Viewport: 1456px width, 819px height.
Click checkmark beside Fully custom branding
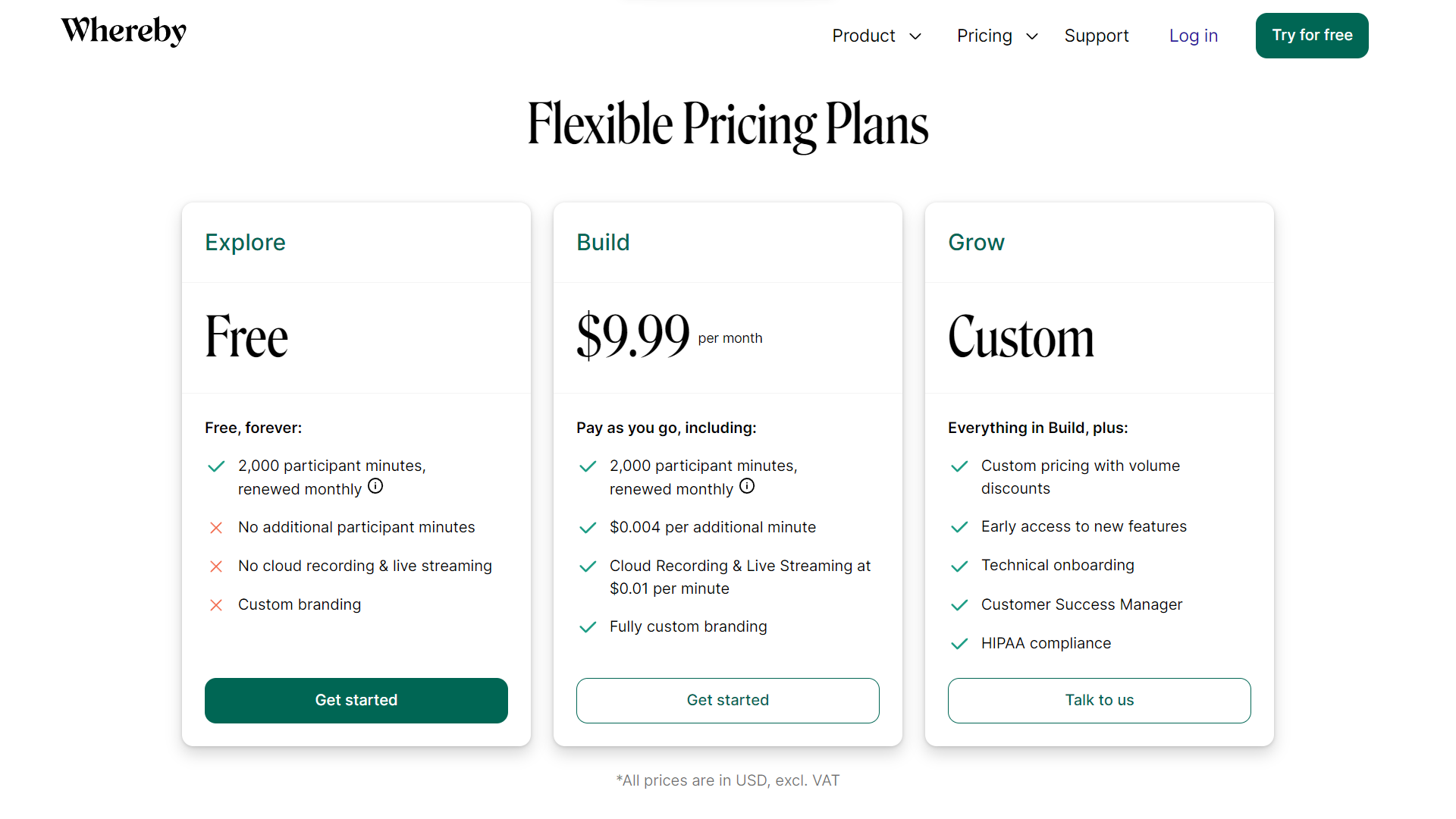[588, 627]
